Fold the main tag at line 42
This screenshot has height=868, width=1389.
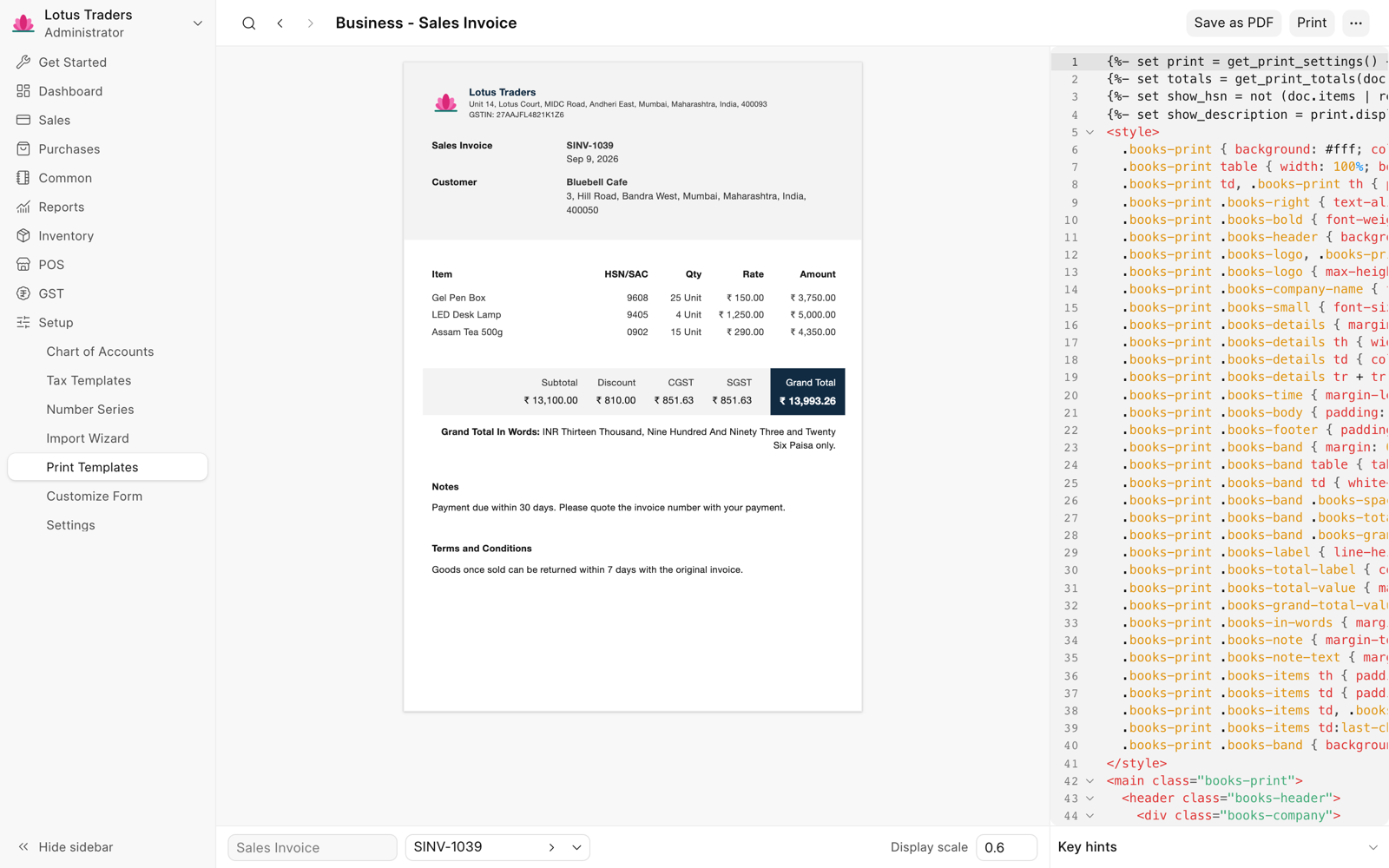point(1090,781)
